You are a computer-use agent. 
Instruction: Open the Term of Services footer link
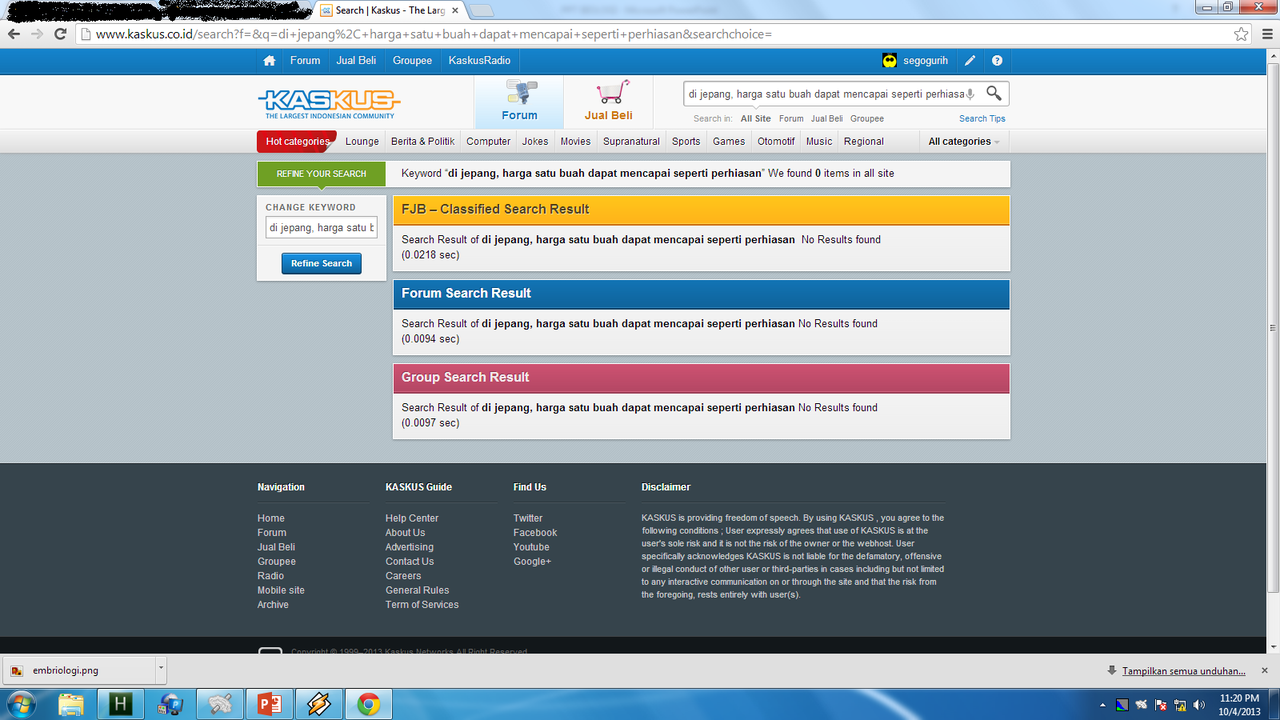pyautogui.click(x=422, y=605)
